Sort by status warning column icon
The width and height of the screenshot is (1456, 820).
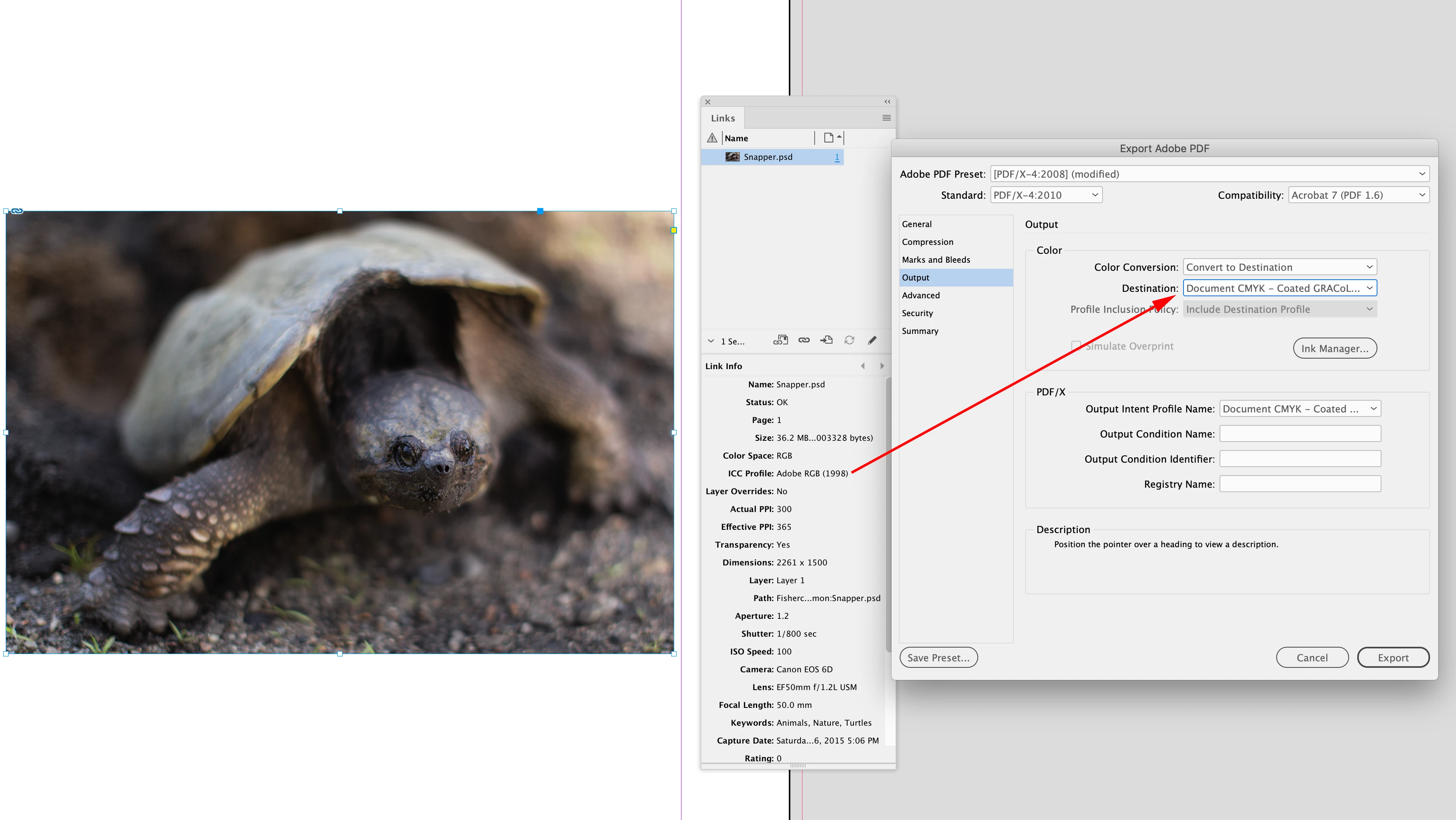click(x=712, y=138)
